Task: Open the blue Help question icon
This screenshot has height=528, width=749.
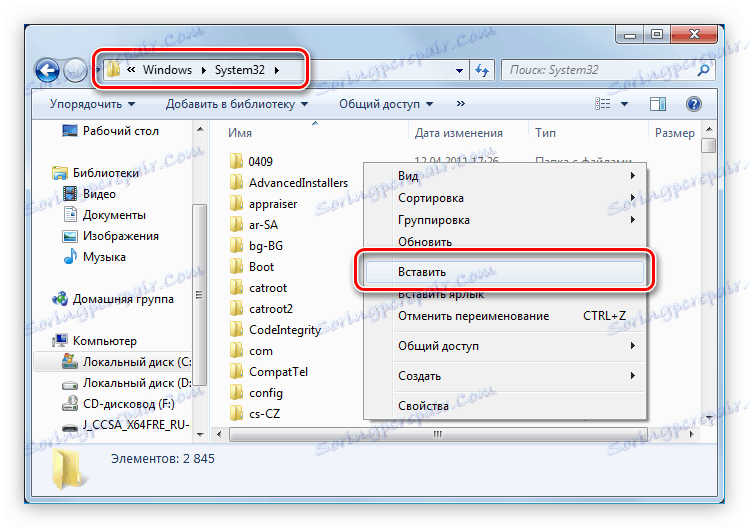Action: click(694, 104)
